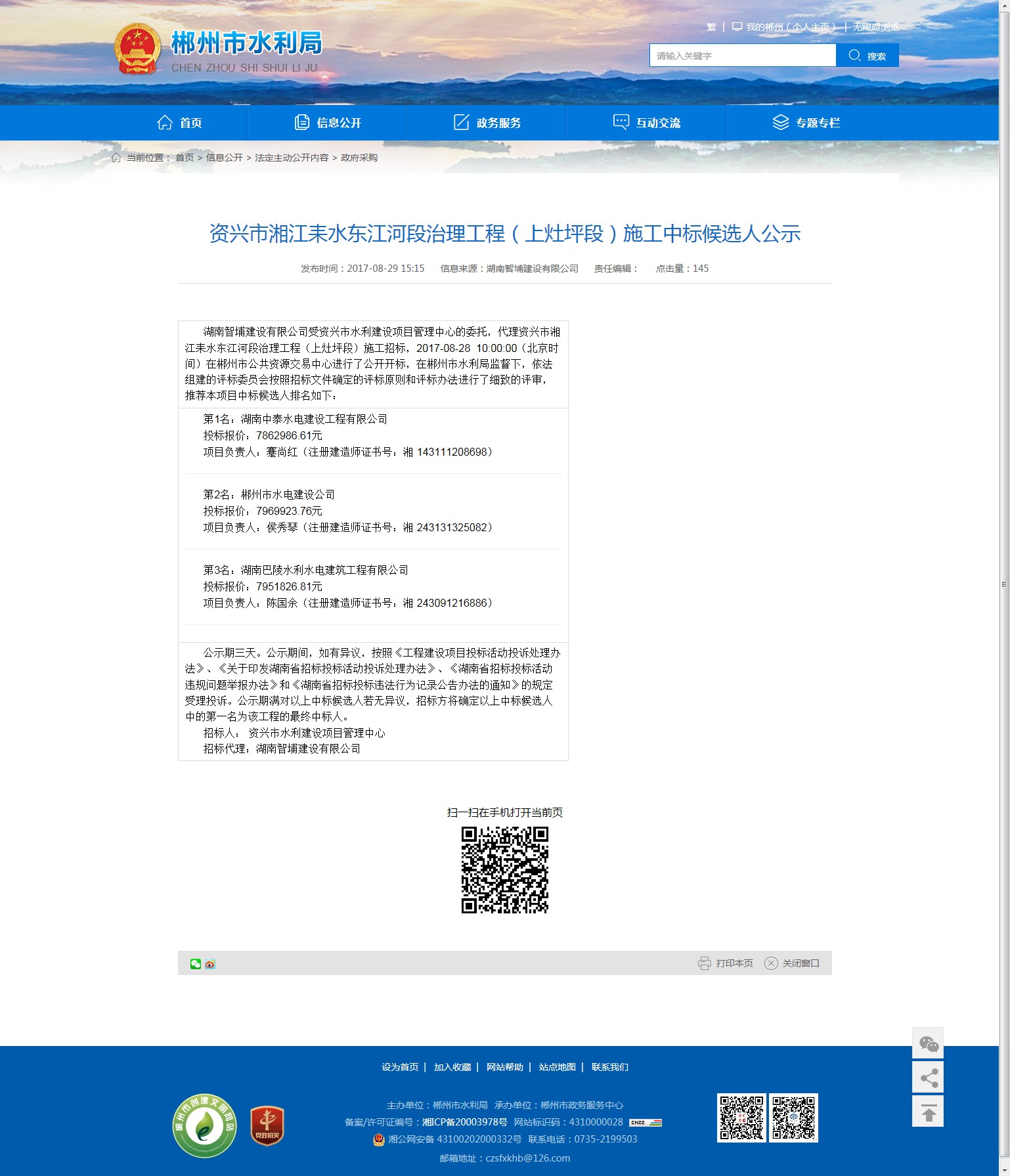Go to 信息公开 in breadcrumb

(225, 158)
